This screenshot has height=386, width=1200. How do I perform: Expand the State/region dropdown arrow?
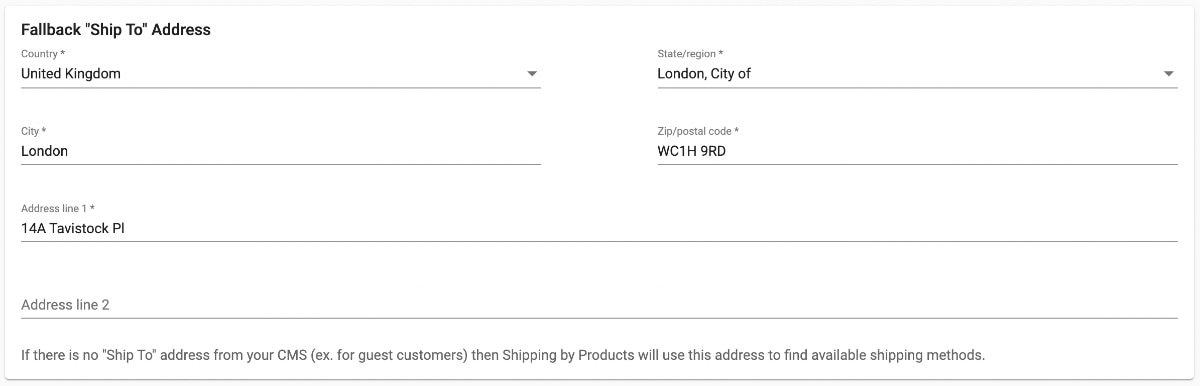tap(1168, 74)
